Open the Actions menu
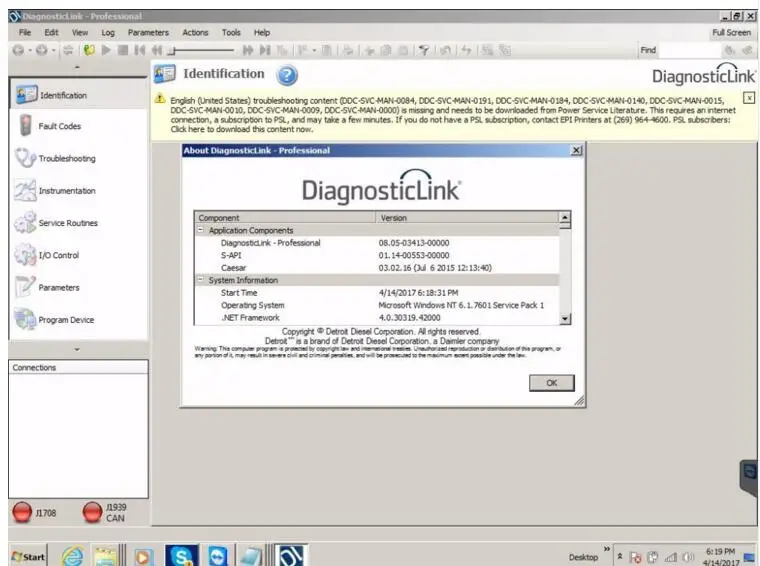Viewport: 760px width, 566px height. (x=195, y=32)
